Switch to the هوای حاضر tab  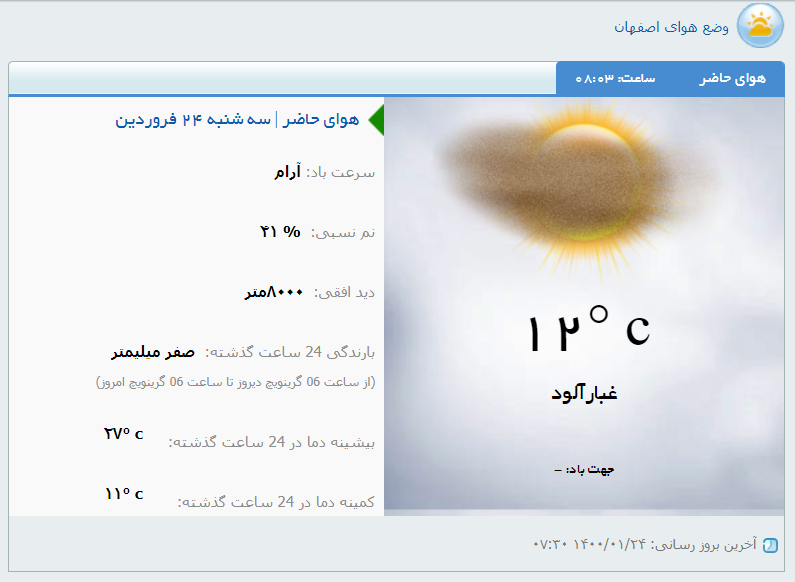pyautogui.click(x=732, y=78)
